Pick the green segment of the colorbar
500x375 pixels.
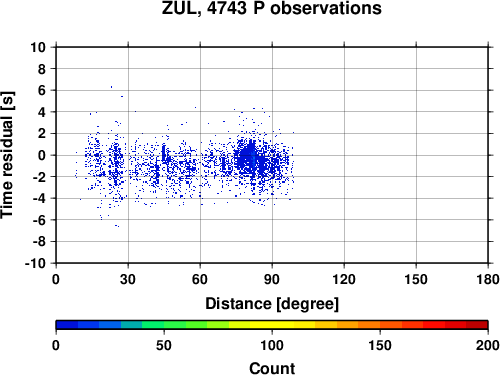point(175,325)
